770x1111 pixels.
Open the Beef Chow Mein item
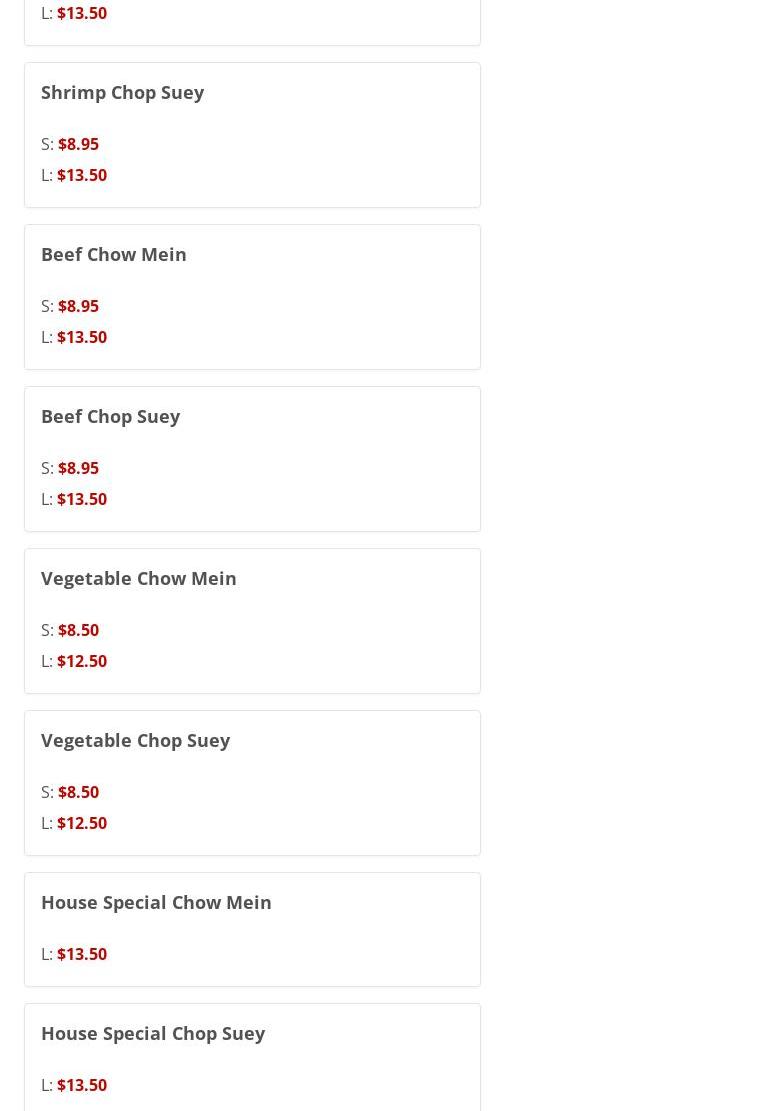113,254
